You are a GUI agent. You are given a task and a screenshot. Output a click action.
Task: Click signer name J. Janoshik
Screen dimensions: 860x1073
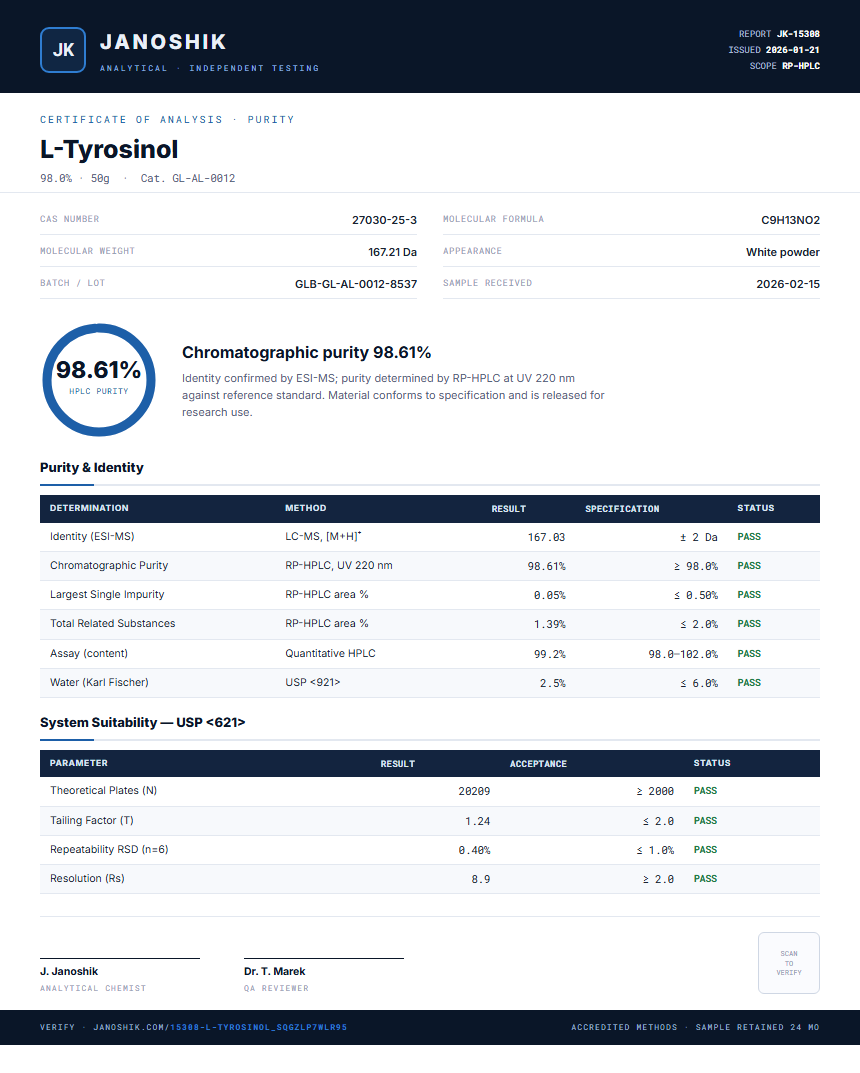point(68,971)
